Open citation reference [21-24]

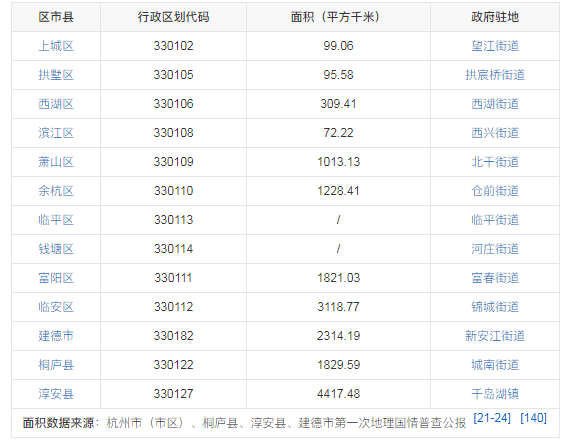click(492, 418)
